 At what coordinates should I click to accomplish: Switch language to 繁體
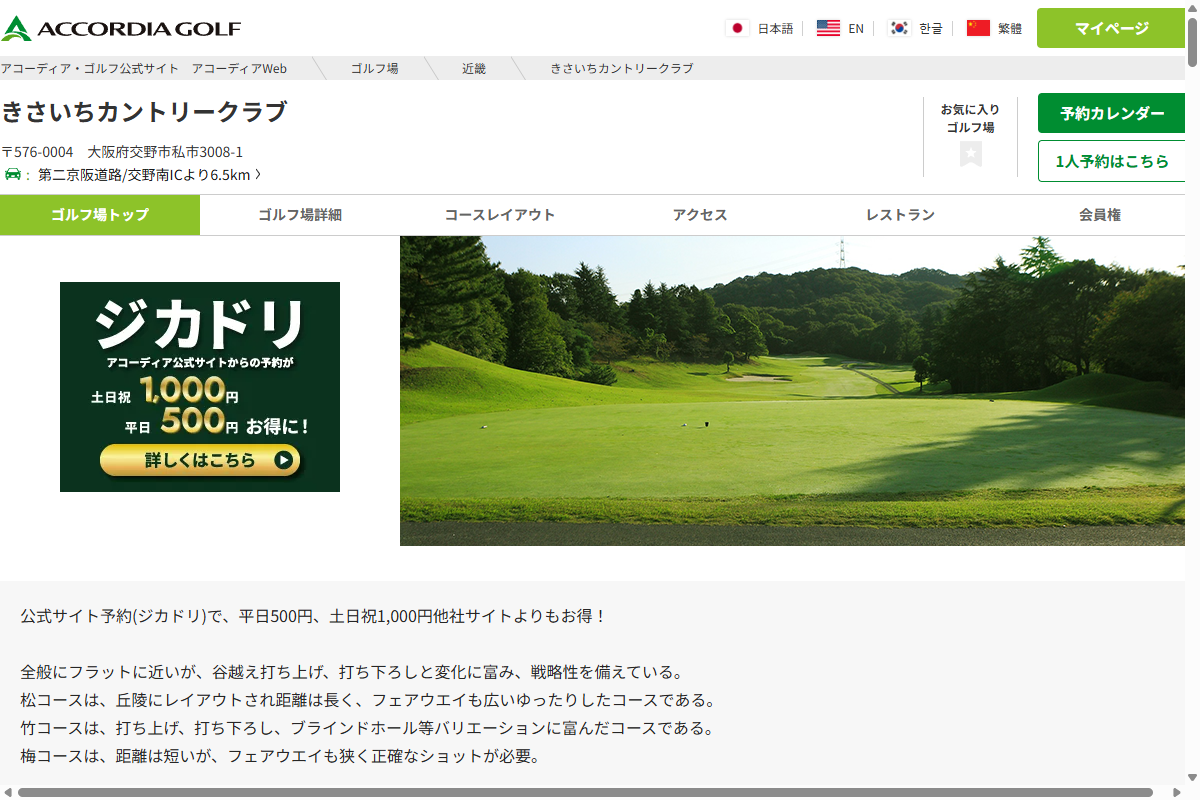point(1010,29)
